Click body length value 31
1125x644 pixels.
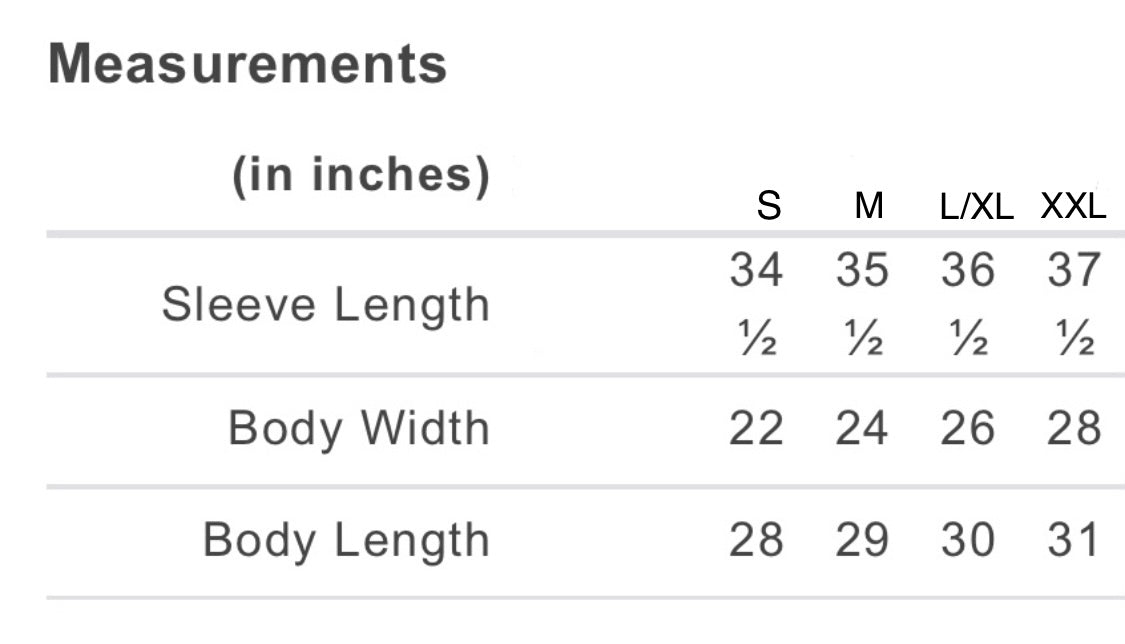pyautogui.click(x=1074, y=540)
